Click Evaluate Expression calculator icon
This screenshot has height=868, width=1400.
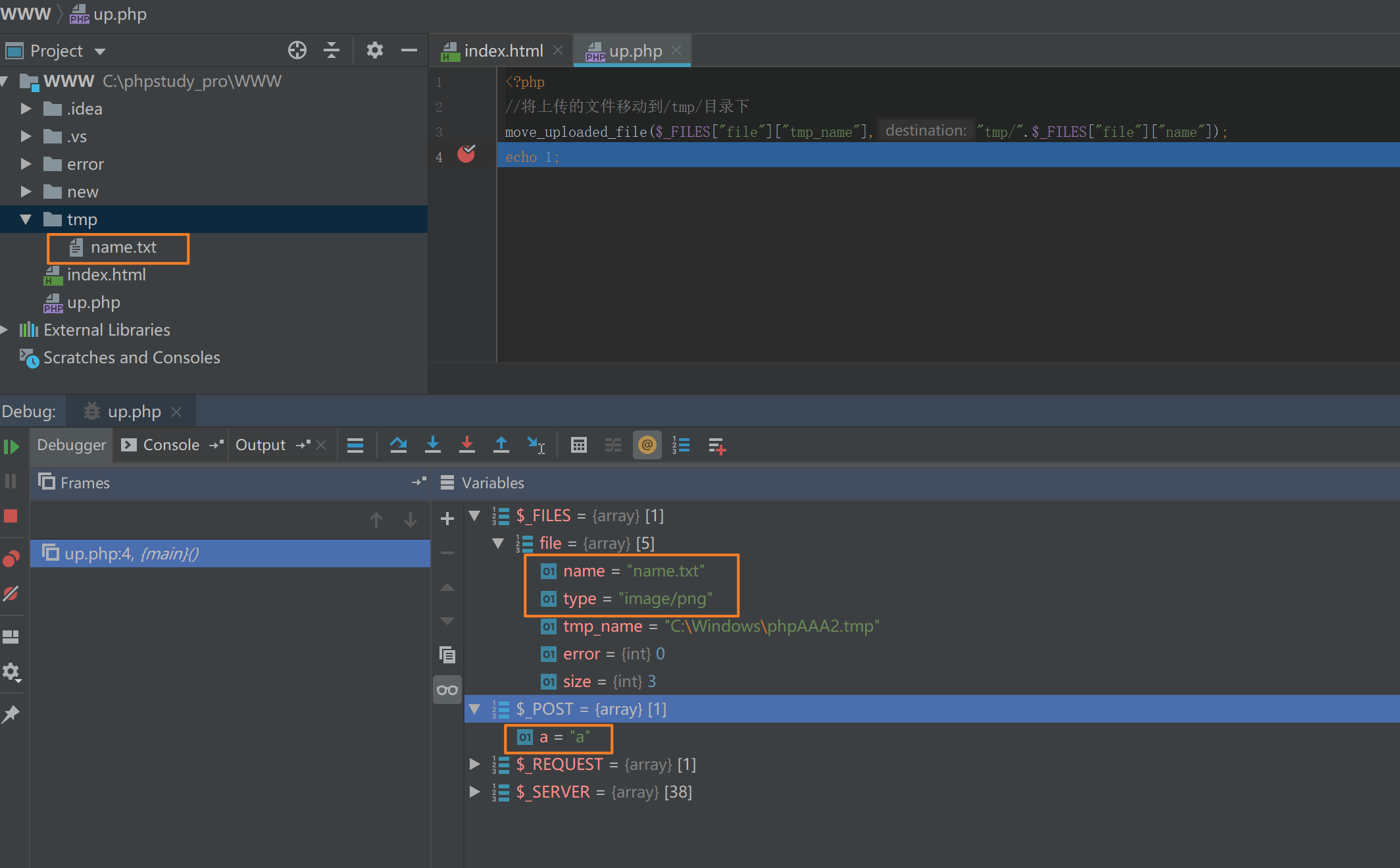coord(579,446)
